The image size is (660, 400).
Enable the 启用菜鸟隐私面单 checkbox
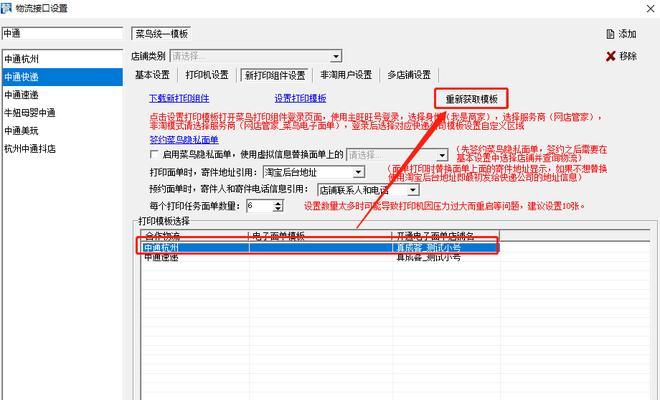(x=154, y=155)
